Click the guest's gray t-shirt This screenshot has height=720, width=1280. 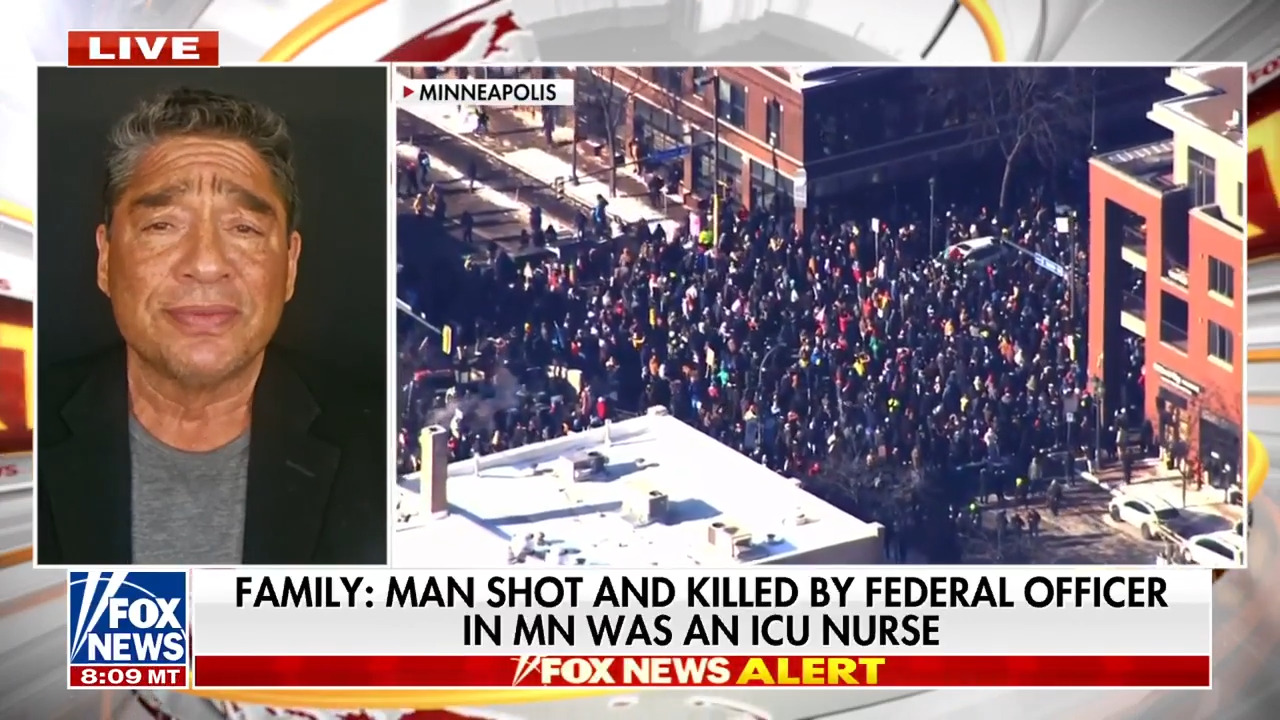click(189, 495)
